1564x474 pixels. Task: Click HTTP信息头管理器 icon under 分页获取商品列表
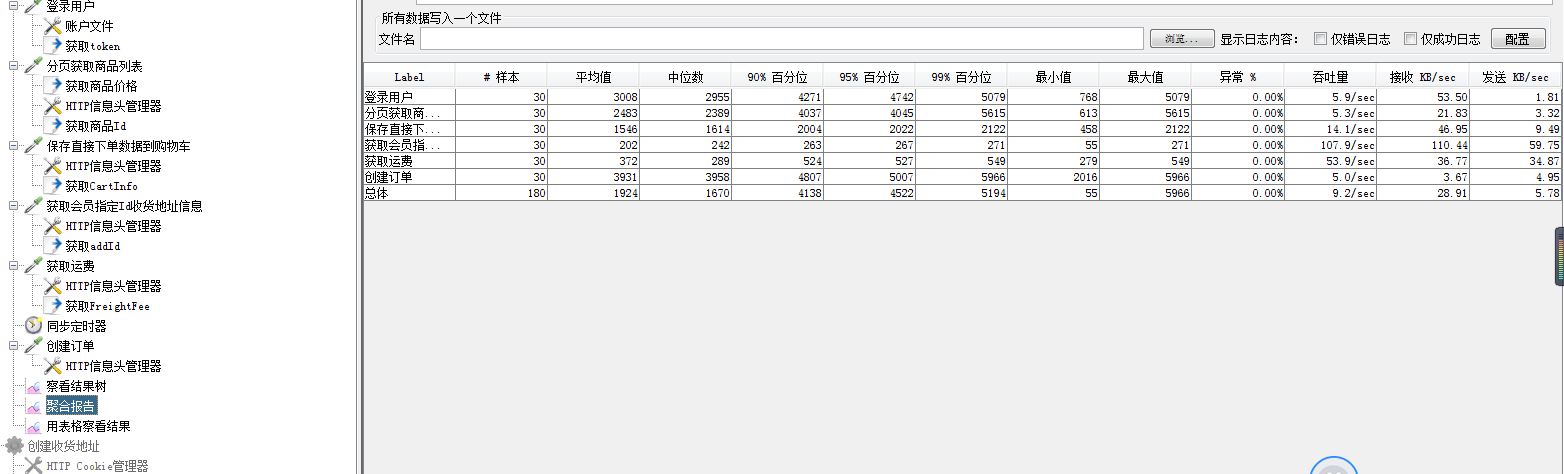tap(53, 106)
